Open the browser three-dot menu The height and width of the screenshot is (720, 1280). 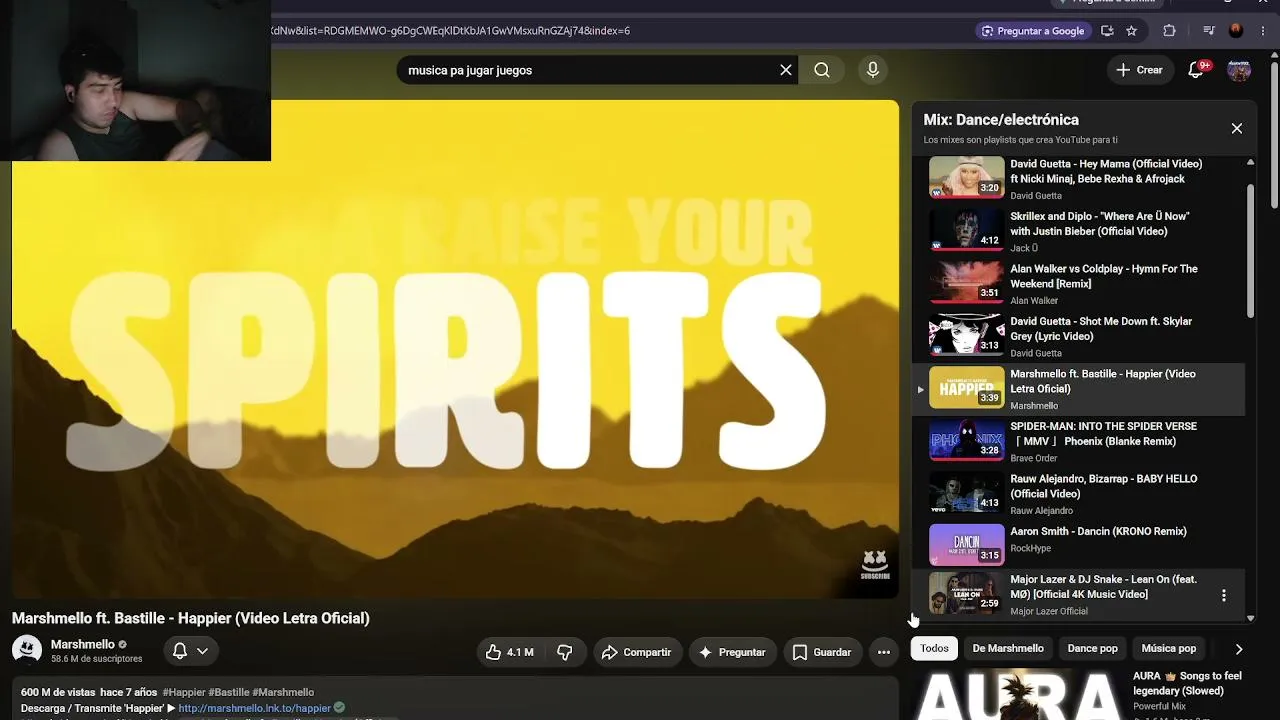[1262, 31]
